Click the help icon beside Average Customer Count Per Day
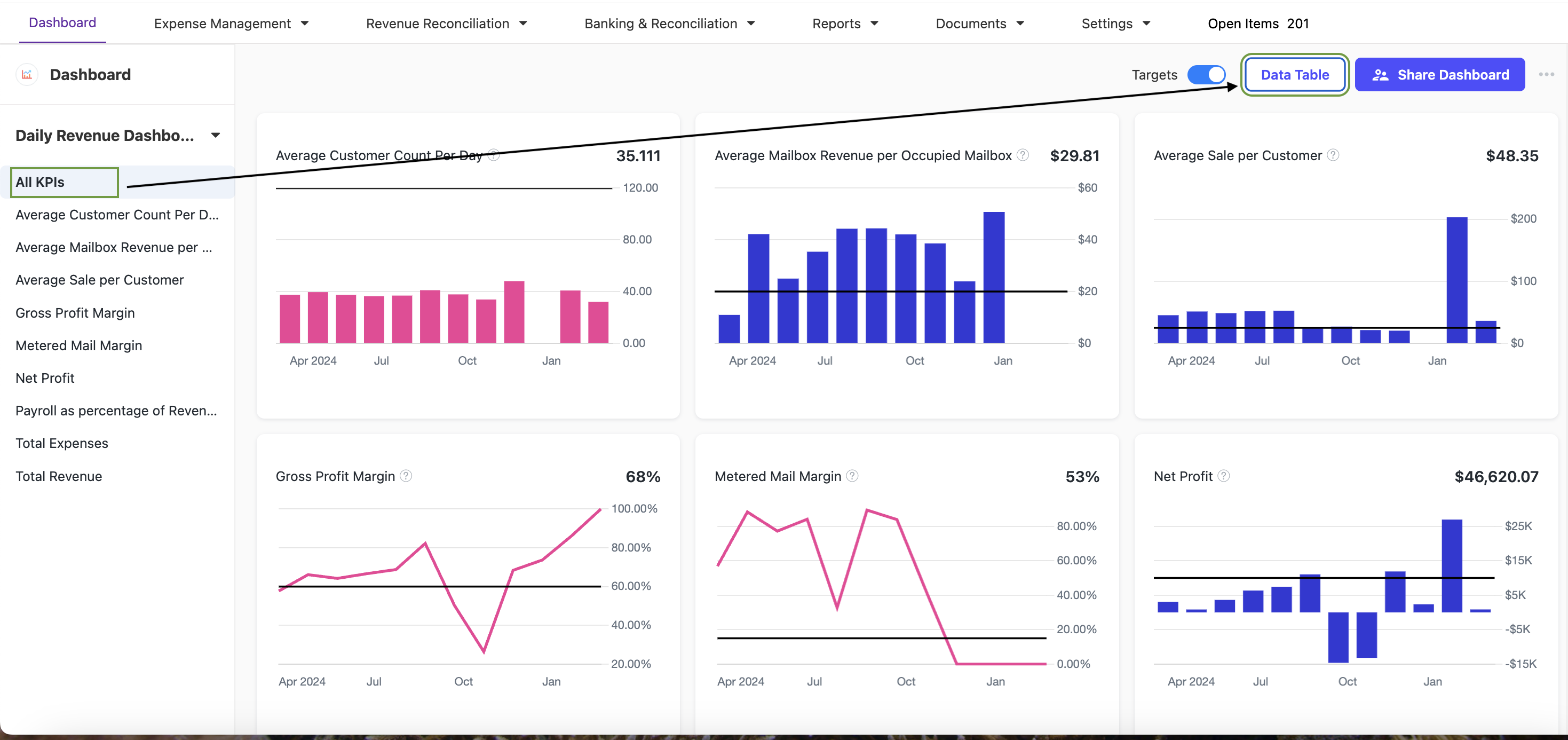 tap(494, 155)
